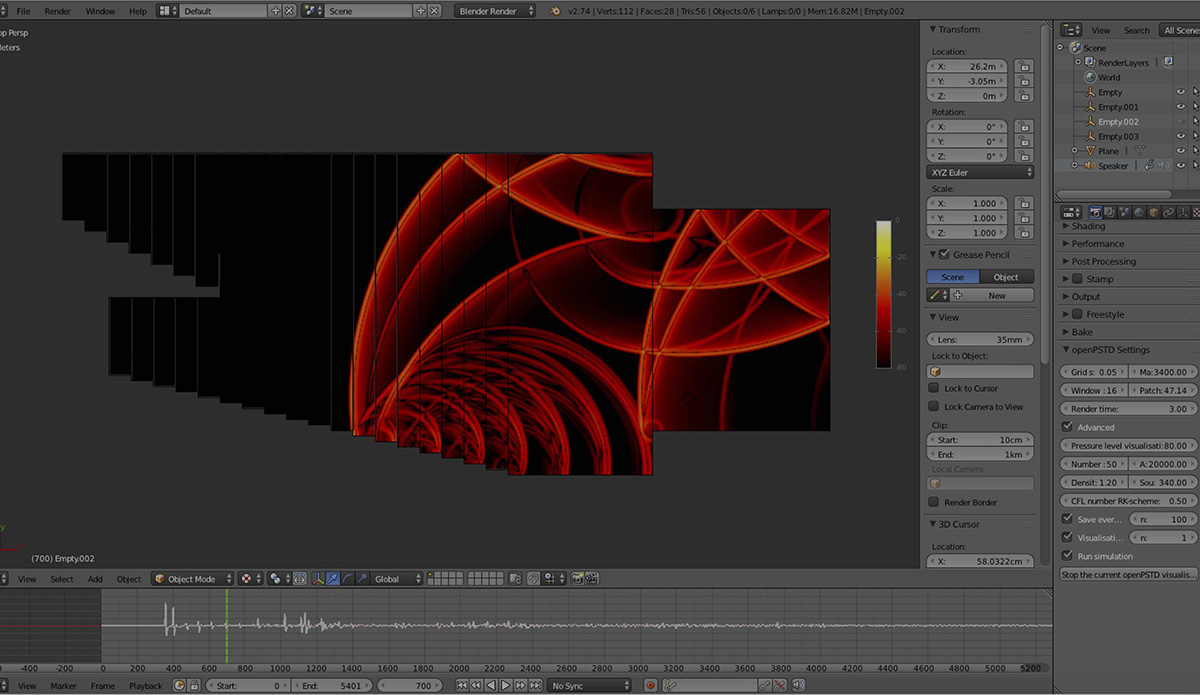1200x695 pixels.
Task: Click the World globe icon in outliner
Action: [x=1090, y=77]
